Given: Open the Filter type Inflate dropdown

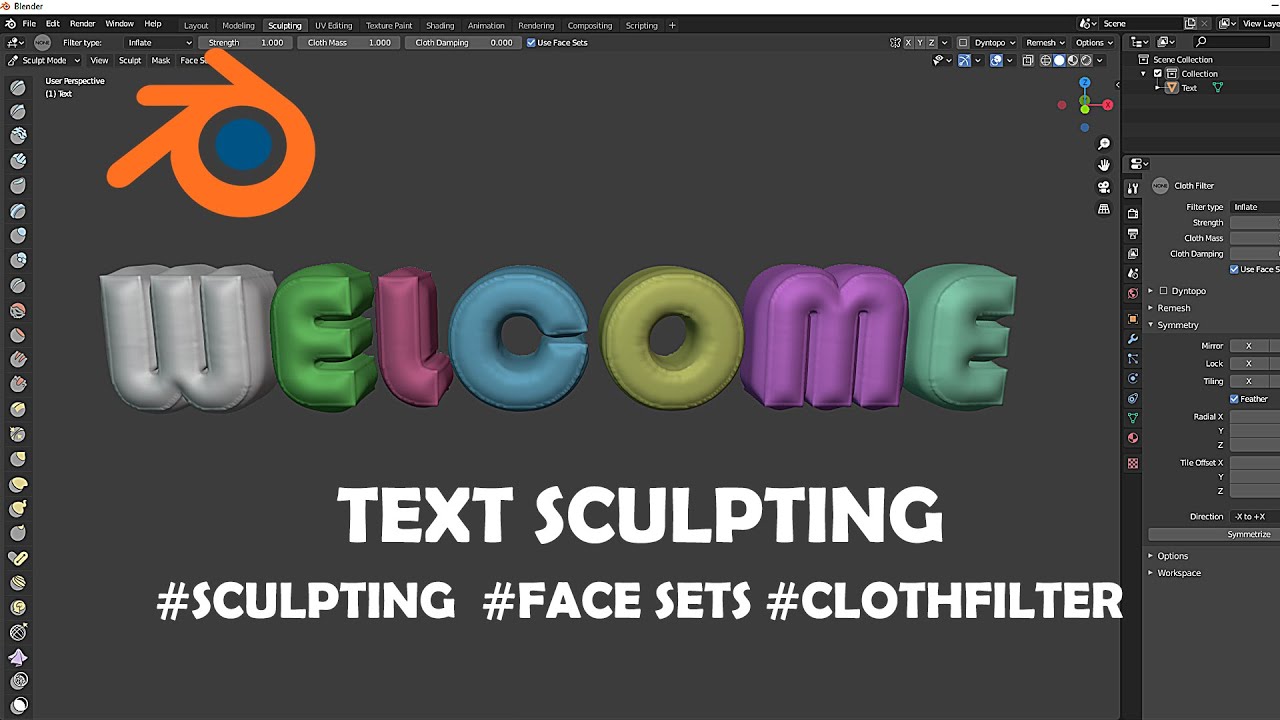Looking at the screenshot, I should (x=159, y=43).
